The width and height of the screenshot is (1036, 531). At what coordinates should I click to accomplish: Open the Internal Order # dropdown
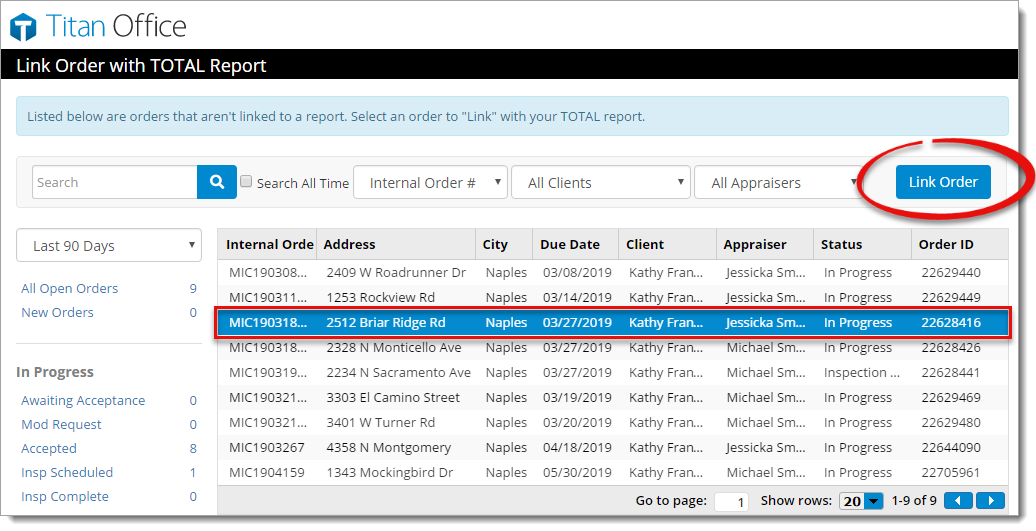coord(430,183)
